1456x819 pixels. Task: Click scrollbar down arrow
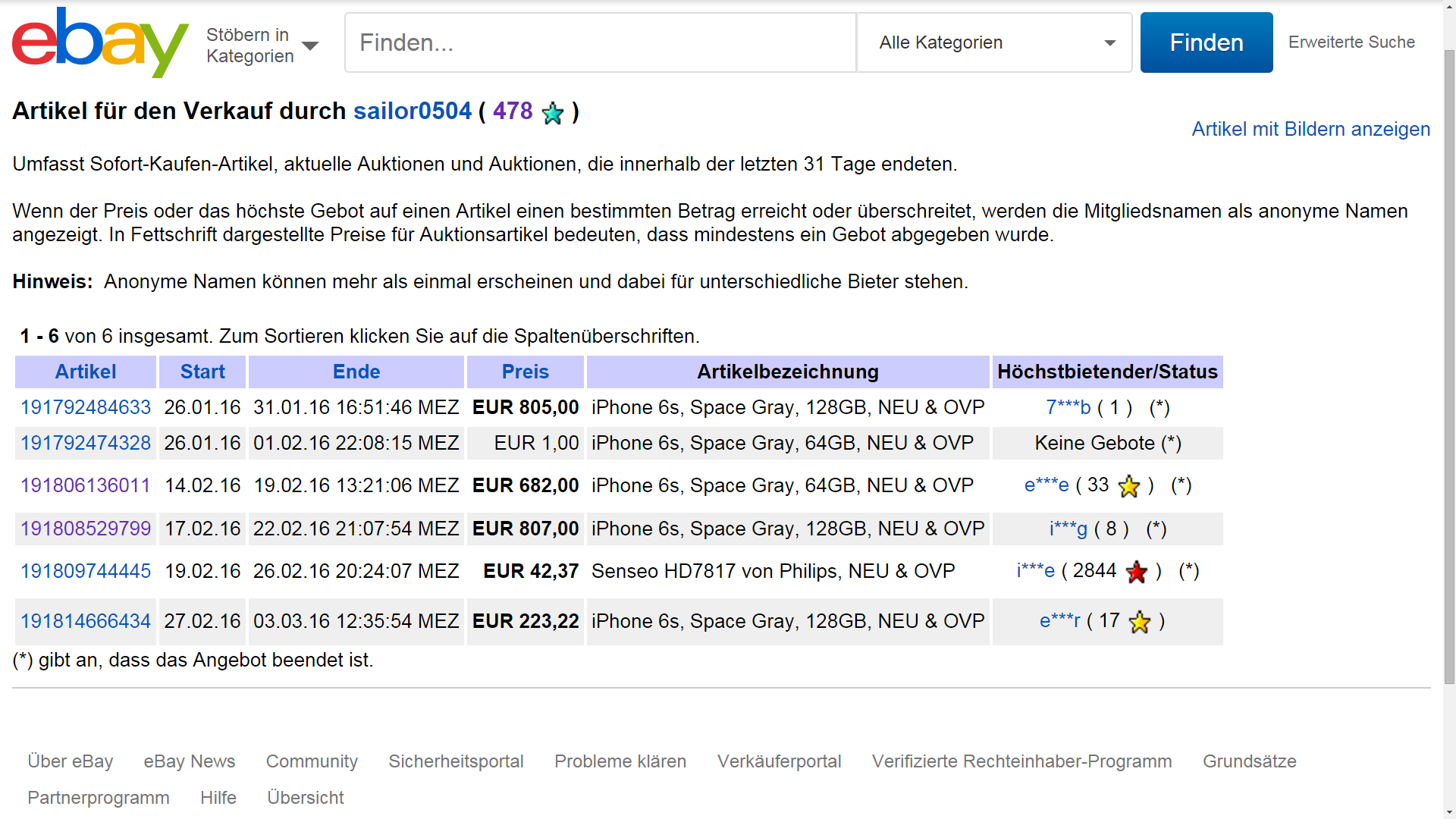click(1449, 811)
